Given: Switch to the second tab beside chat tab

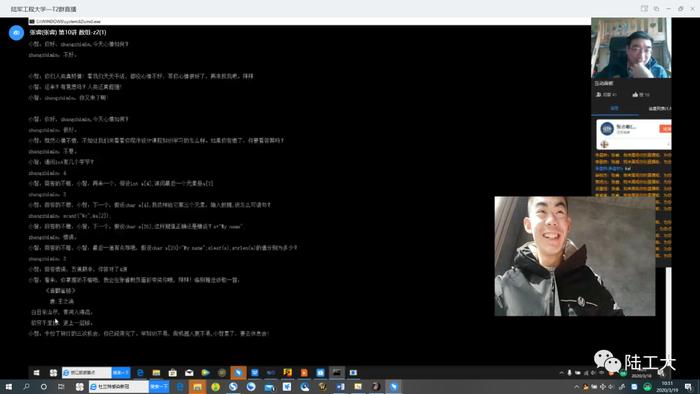Looking at the screenshot, I should pyautogui.click(x=659, y=108).
